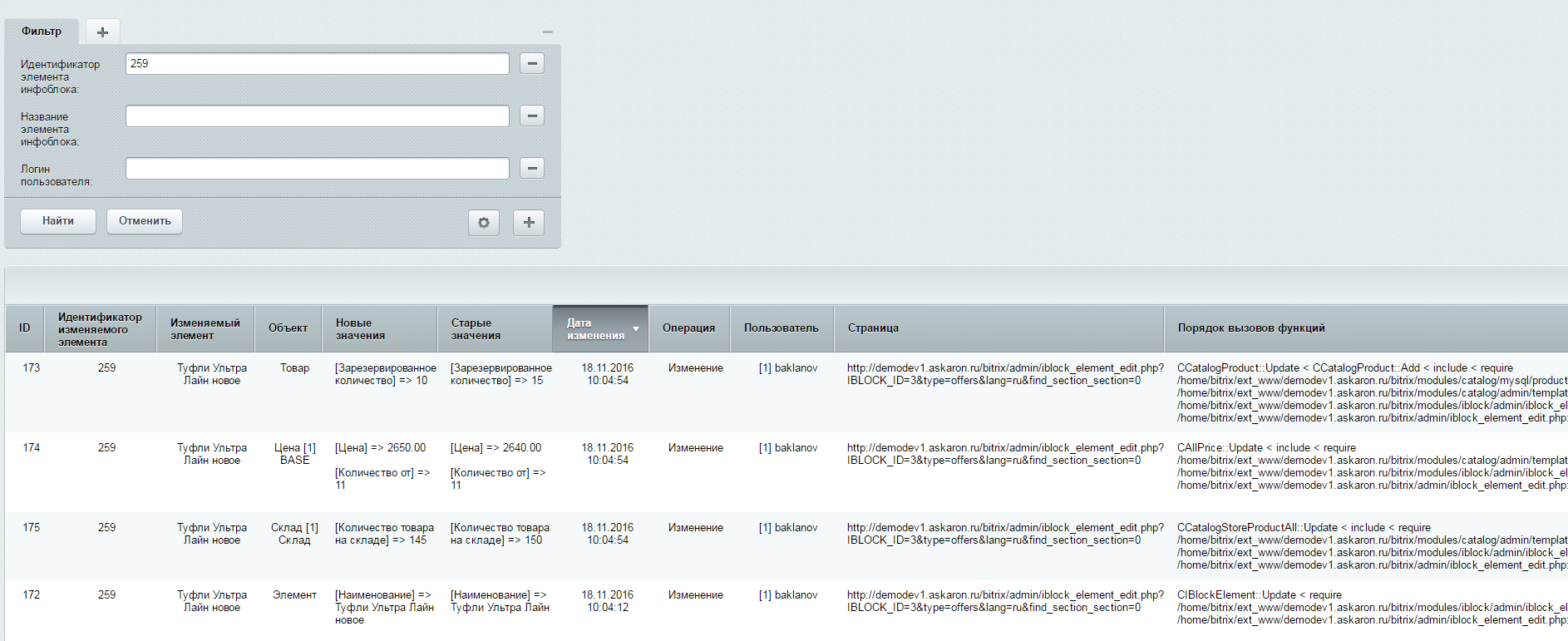Focus the identifier field containing 259
1568x641 pixels.
pyautogui.click(x=317, y=64)
